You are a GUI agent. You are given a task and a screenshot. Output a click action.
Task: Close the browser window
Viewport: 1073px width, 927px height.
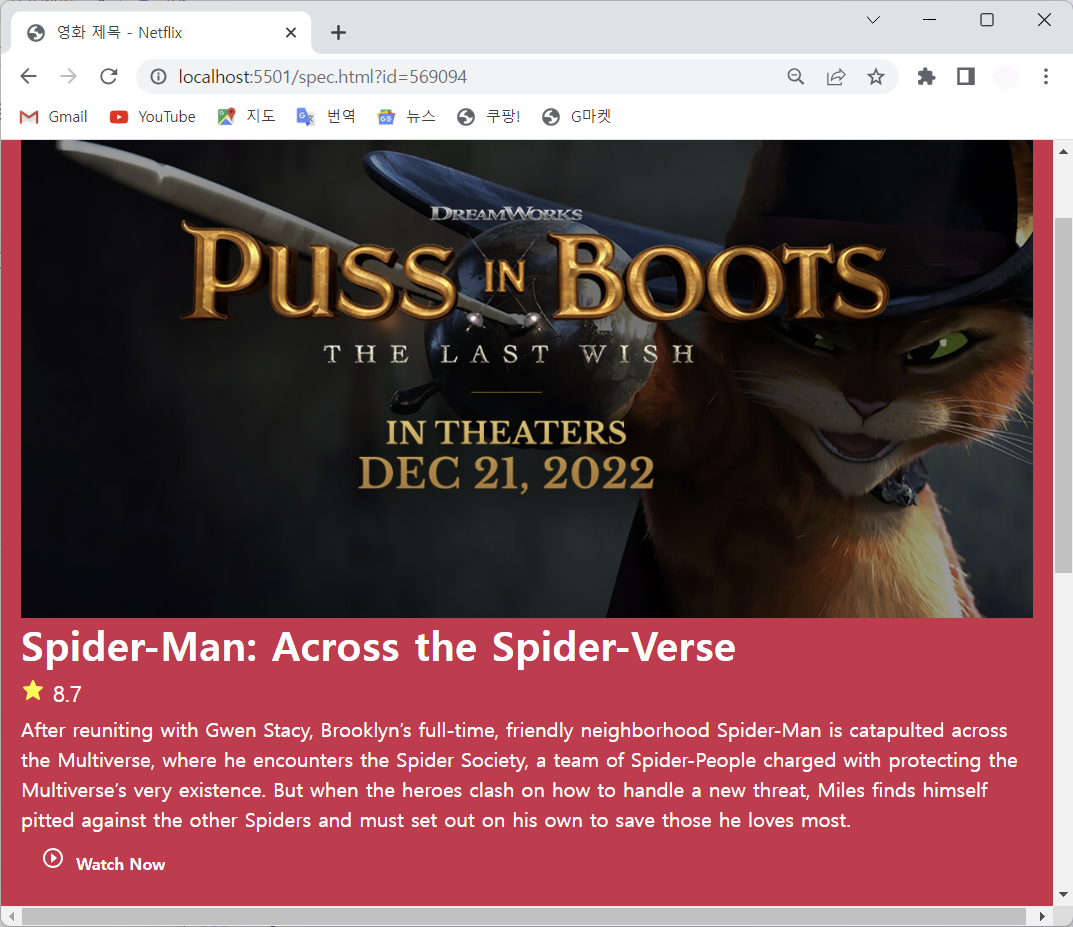tap(1044, 20)
